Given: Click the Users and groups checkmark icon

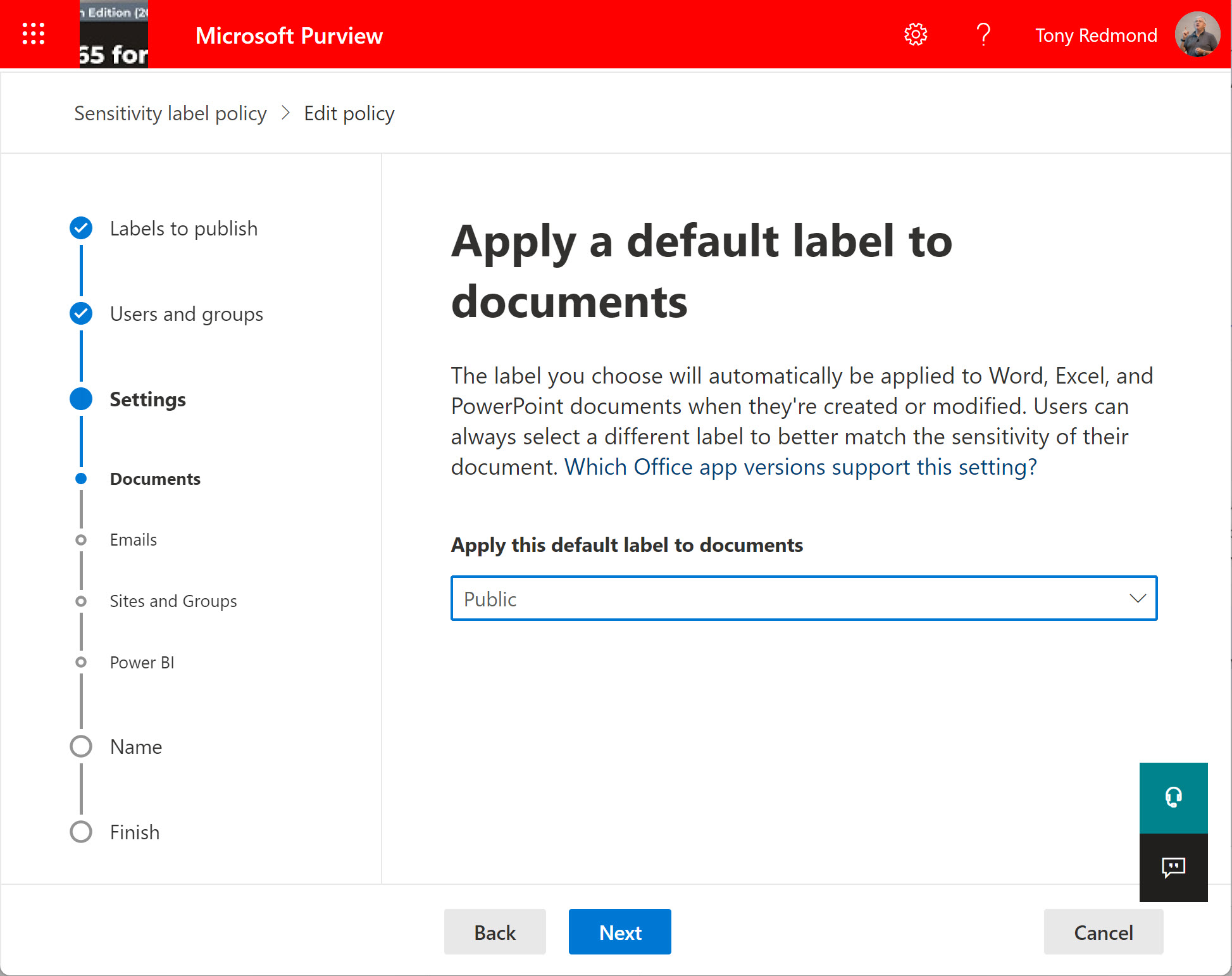Looking at the screenshot, I should coord(81,313).
